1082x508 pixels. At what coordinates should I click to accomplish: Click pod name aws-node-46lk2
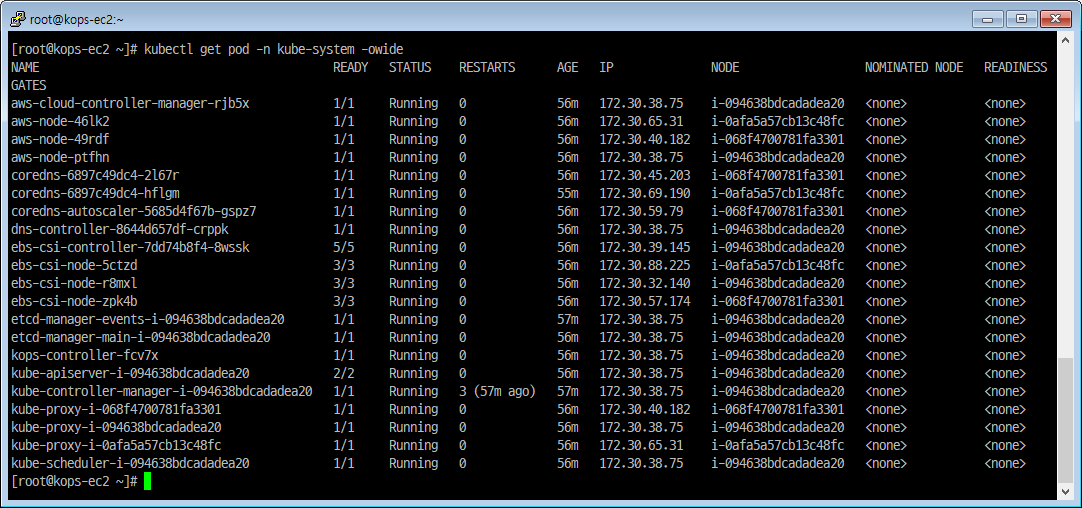61,121
